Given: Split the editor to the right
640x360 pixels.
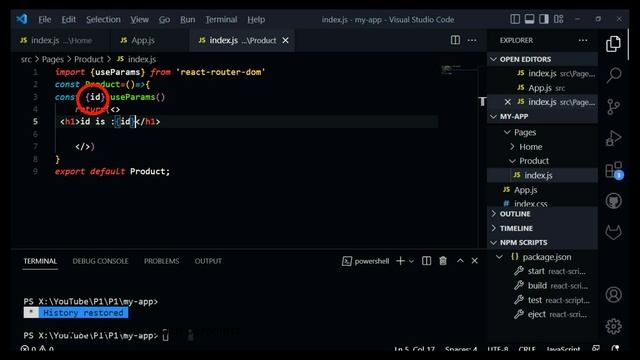Looking at the screenshot, I should [455, 40].
